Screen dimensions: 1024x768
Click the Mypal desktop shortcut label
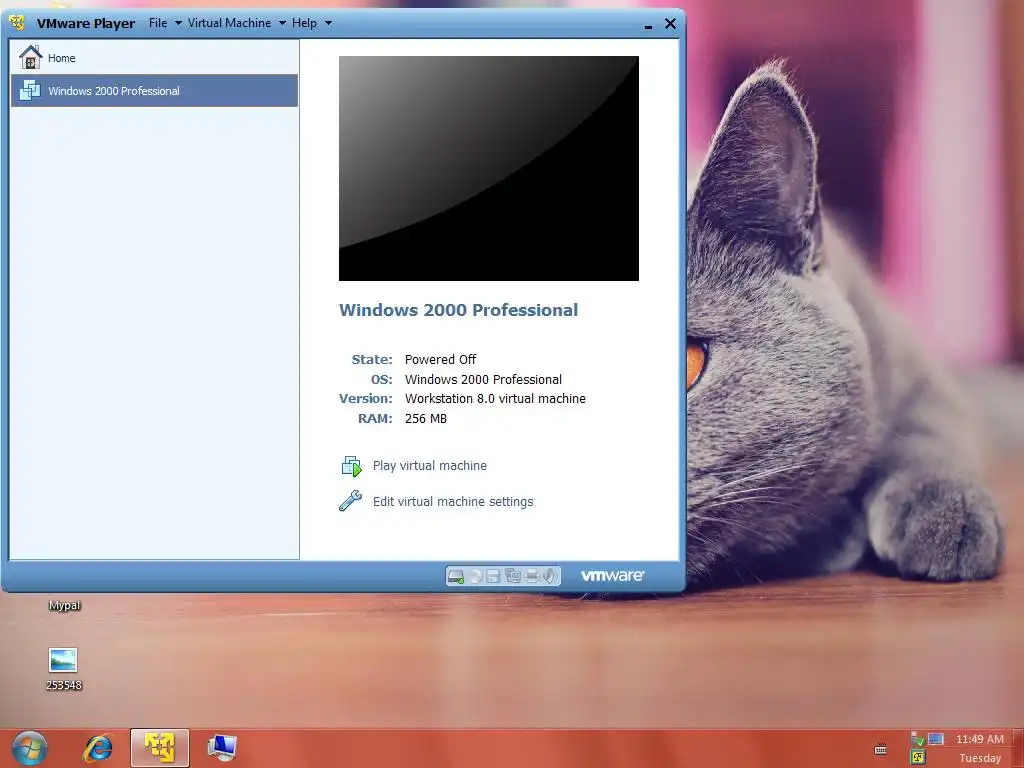tap(64, 605)
